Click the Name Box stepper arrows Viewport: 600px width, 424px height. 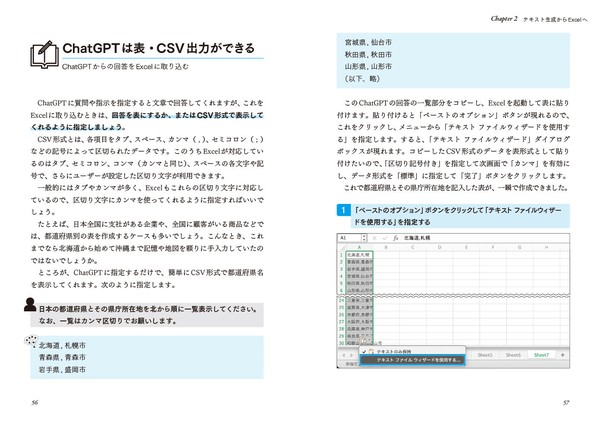[364, 238]
